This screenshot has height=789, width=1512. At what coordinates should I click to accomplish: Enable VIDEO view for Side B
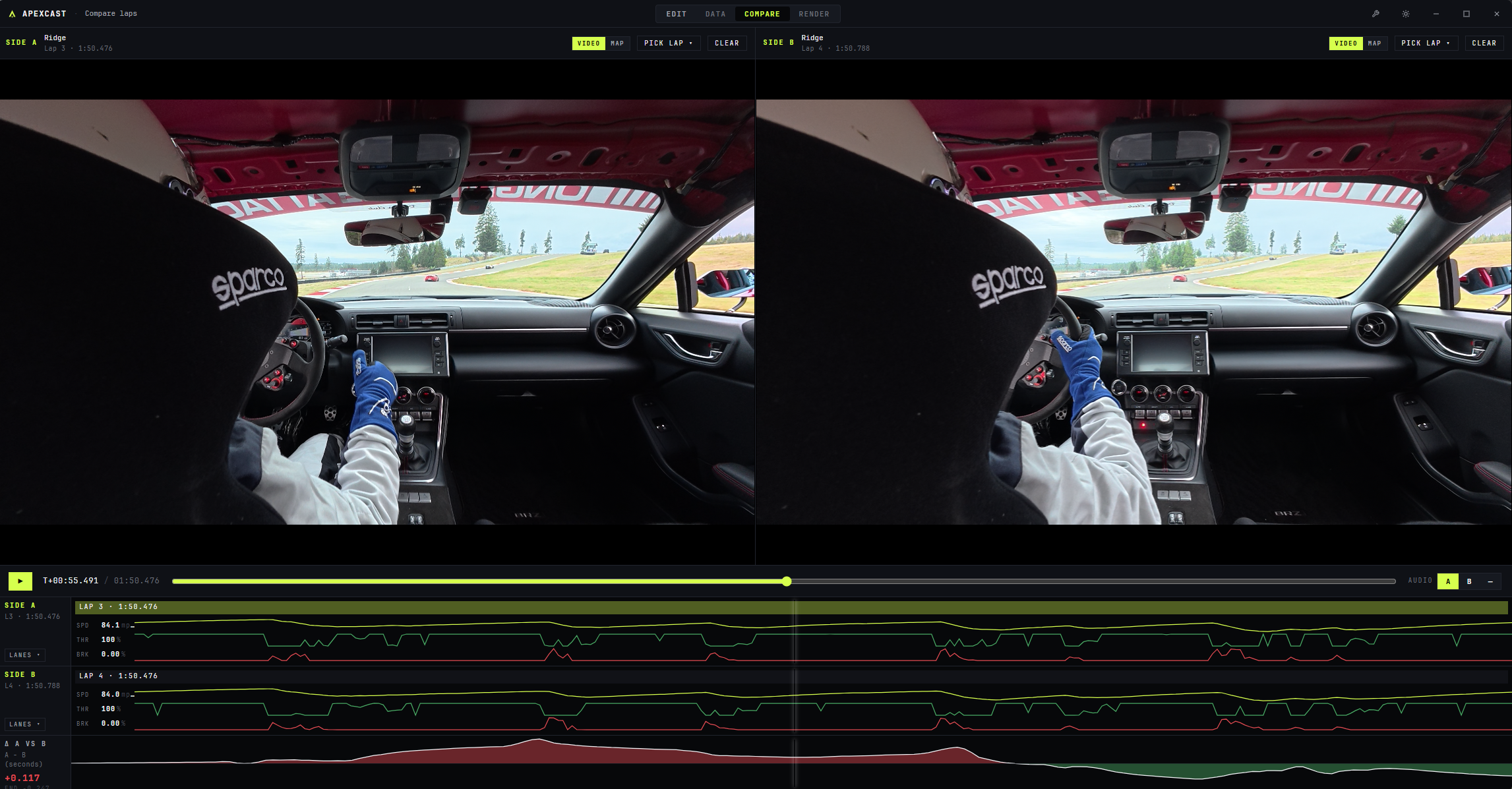pyautogui.click(x=1345, y=44)
